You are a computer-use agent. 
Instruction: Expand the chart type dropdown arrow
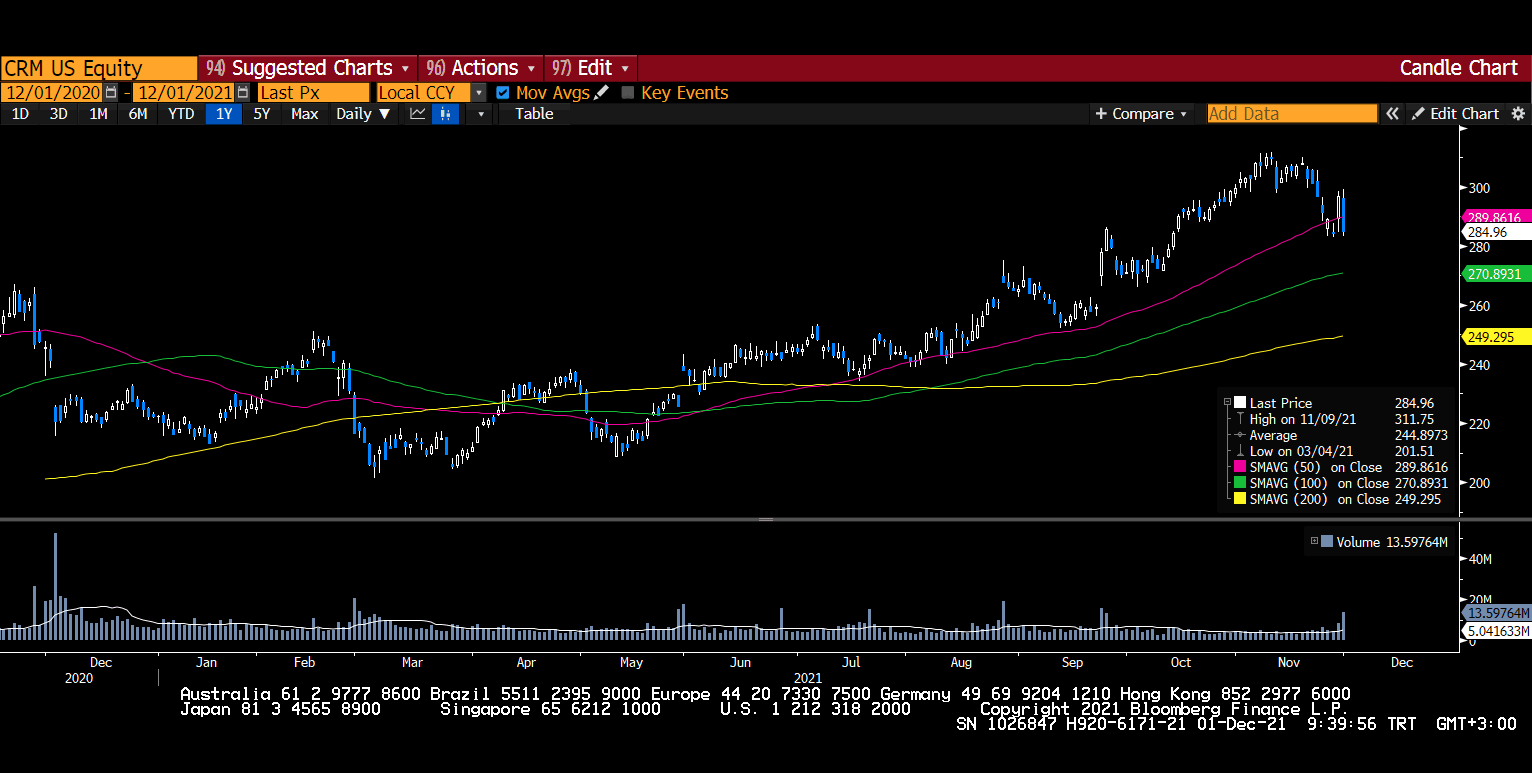[481, 114]
